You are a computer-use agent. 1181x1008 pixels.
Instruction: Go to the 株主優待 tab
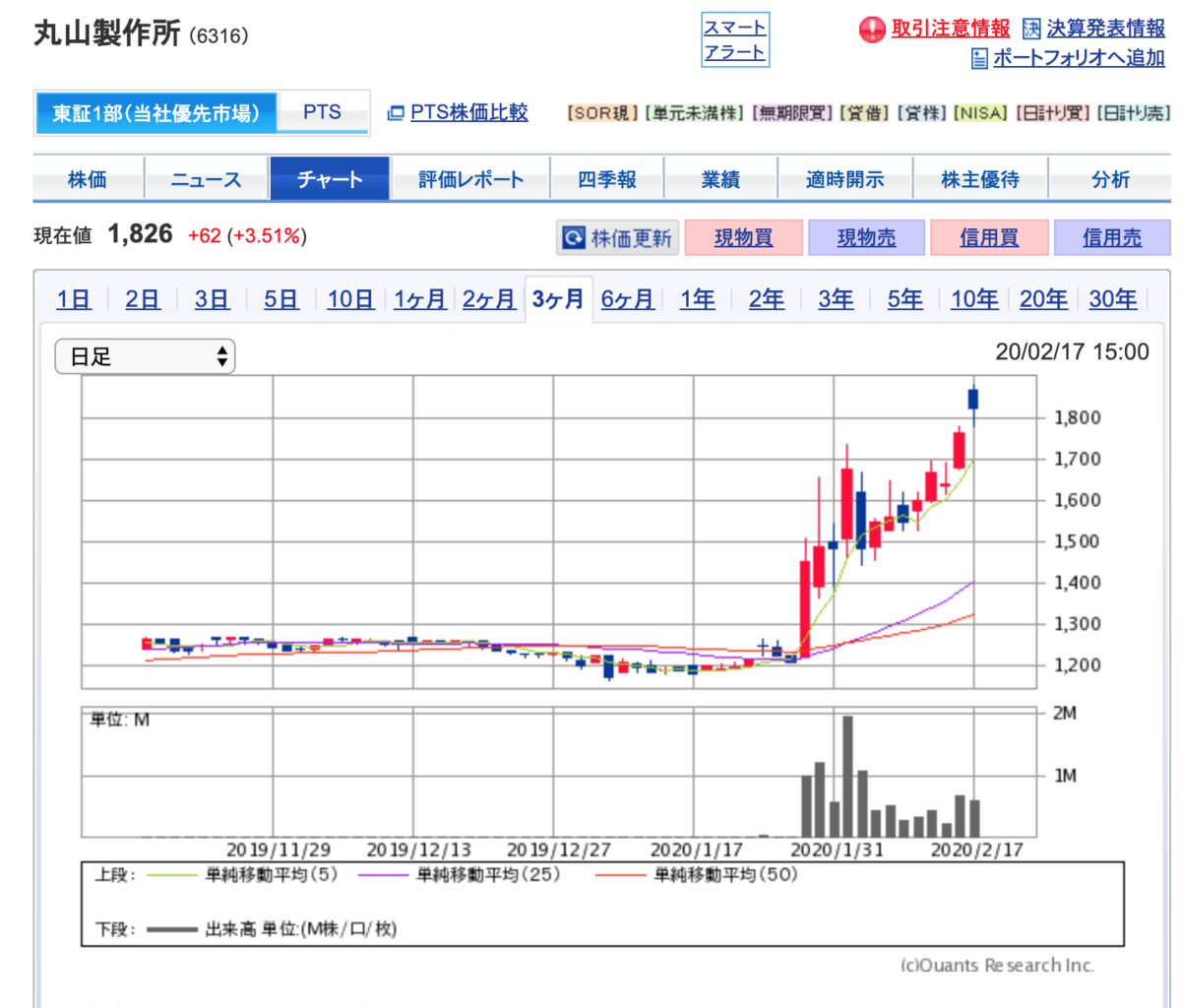coord(980,179)
